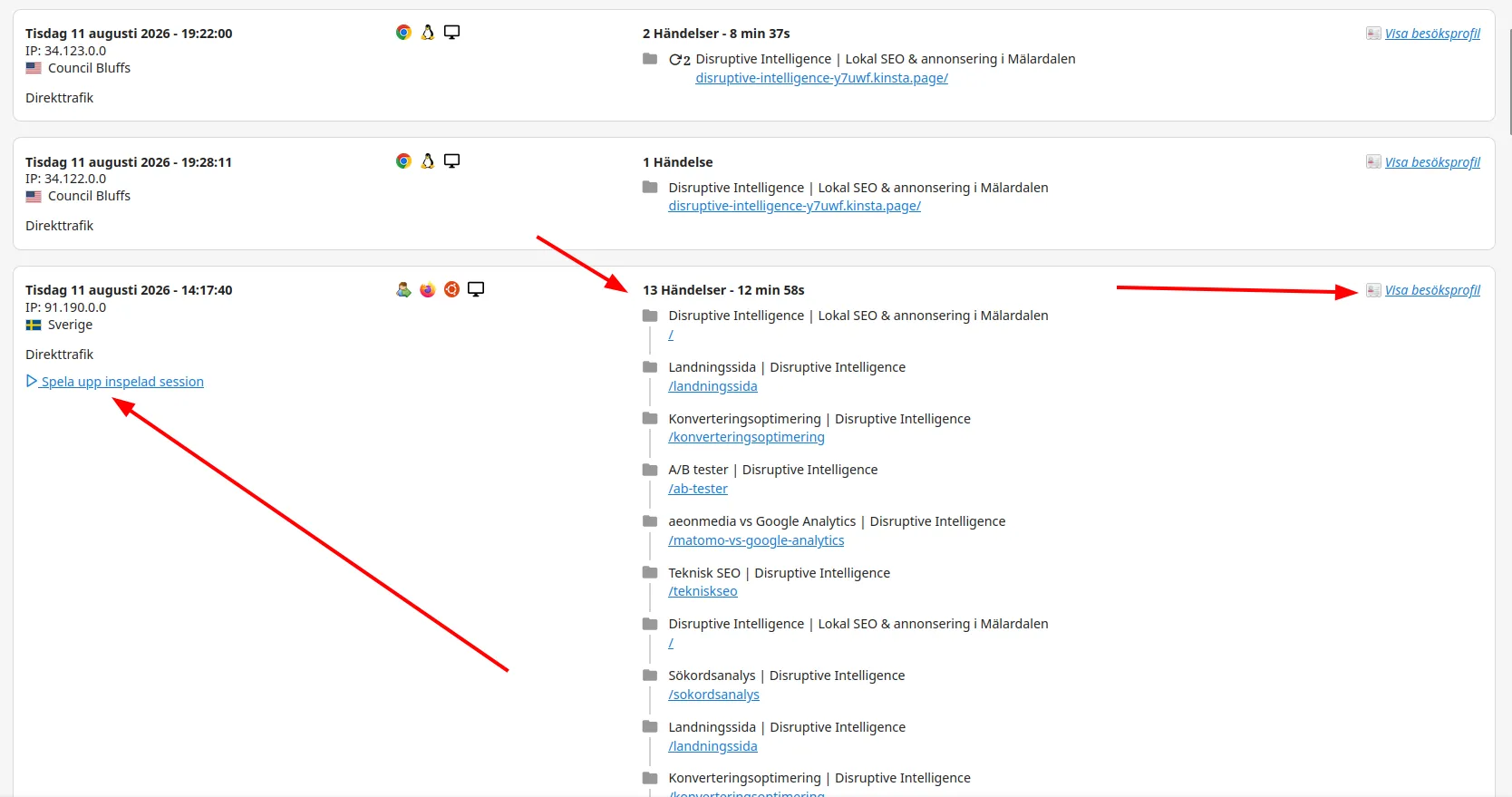Click the title 'aeonmedia vs Google Analytics | Disruptive Intelligence'

pos(837,521)
